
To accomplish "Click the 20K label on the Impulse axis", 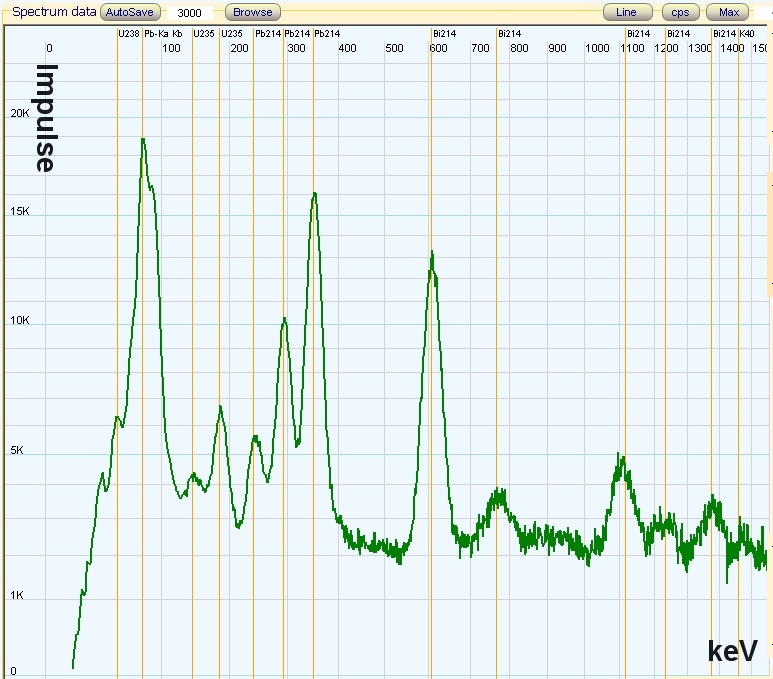I will point(20,114).
